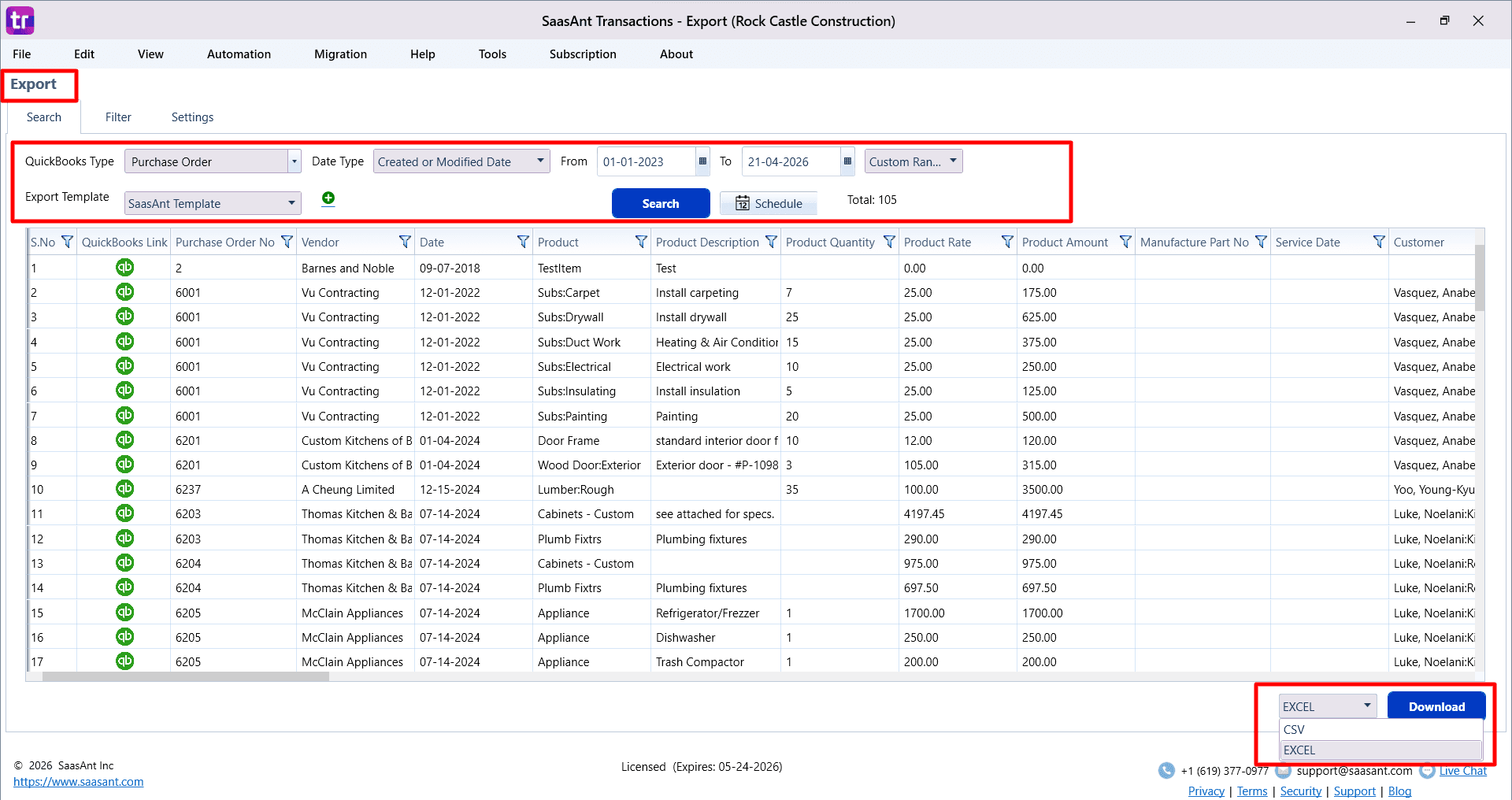
Task: Filter the Product Rate column
Action: pyautogui.click(x=1007, y=242)
